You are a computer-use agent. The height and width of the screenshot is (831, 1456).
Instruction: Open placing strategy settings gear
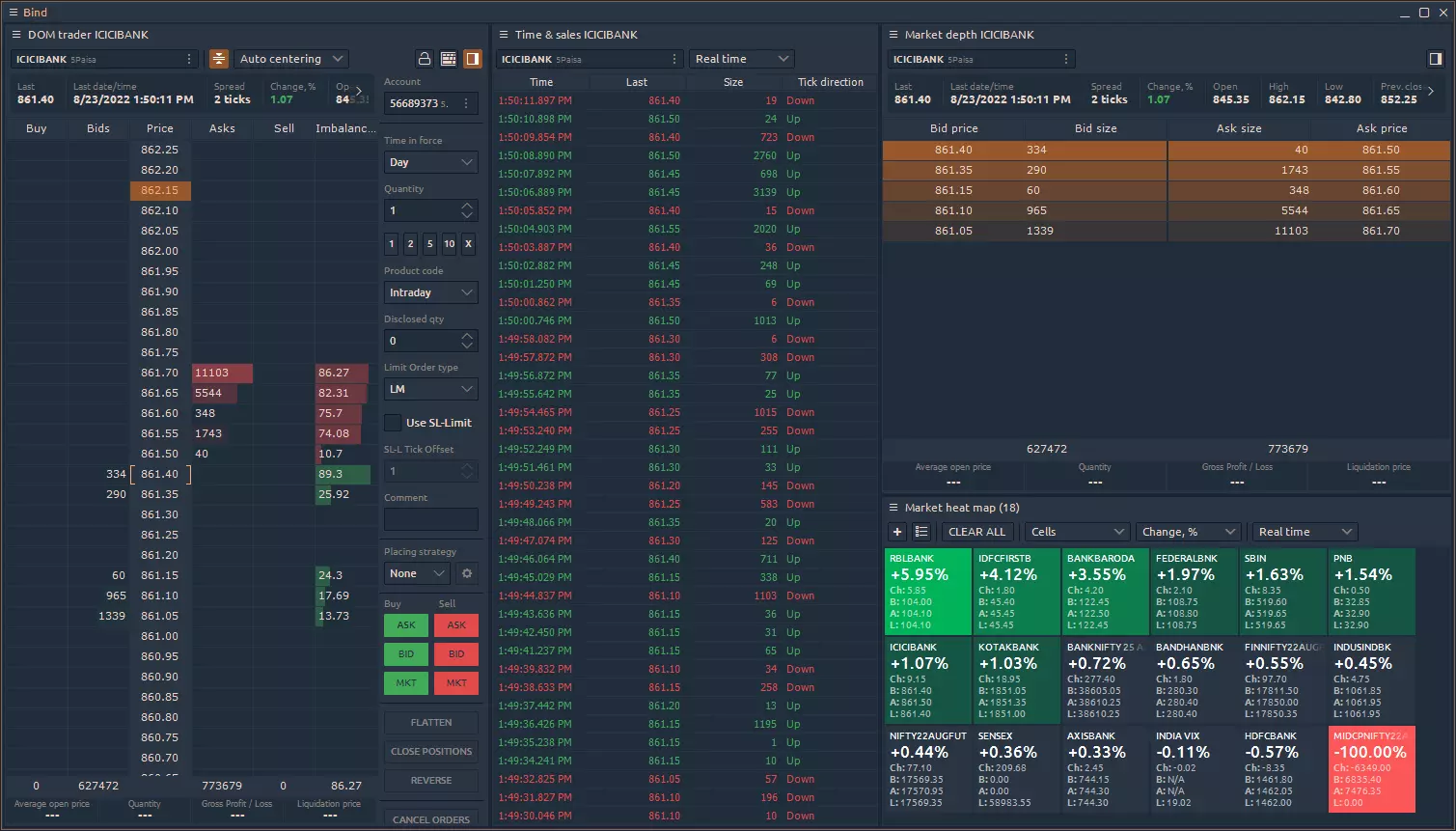(x=467, y=573)
